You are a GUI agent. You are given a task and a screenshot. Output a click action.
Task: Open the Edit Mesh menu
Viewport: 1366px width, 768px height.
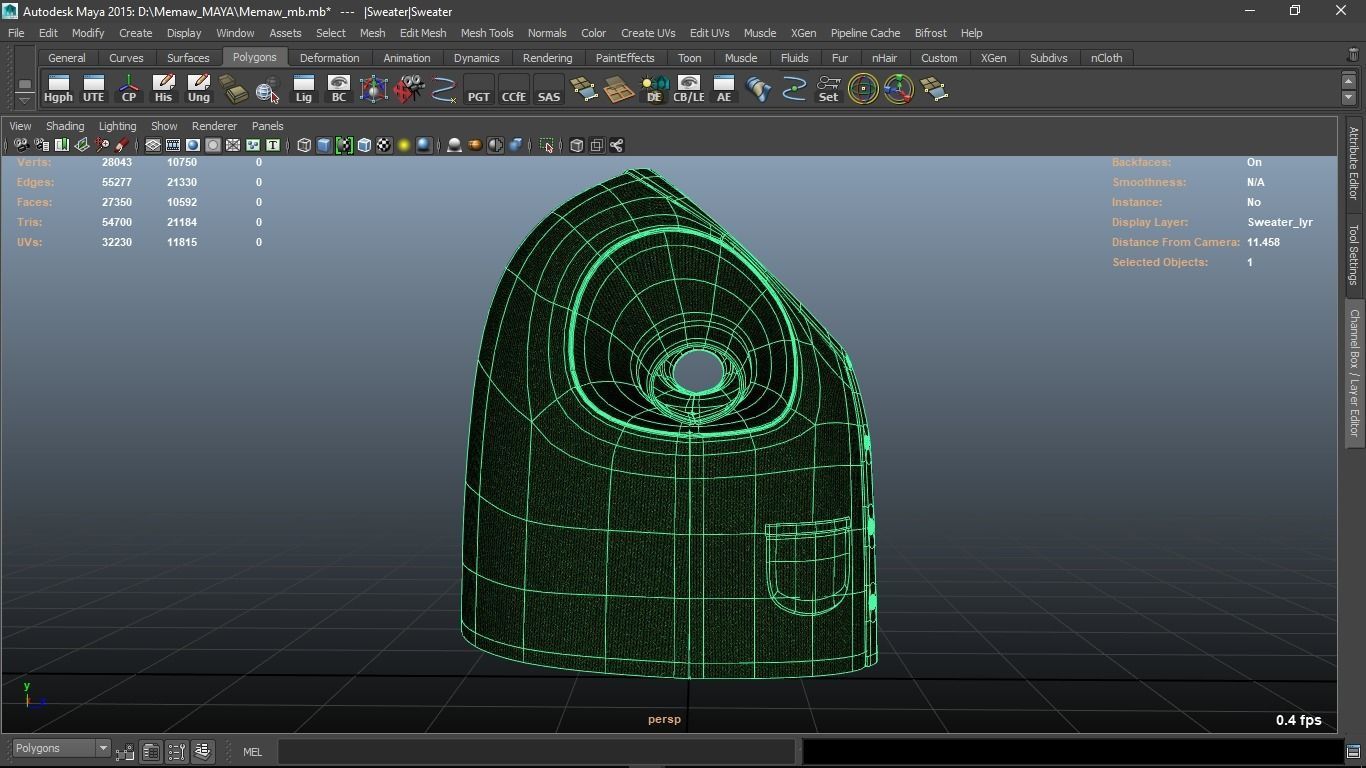423,33
